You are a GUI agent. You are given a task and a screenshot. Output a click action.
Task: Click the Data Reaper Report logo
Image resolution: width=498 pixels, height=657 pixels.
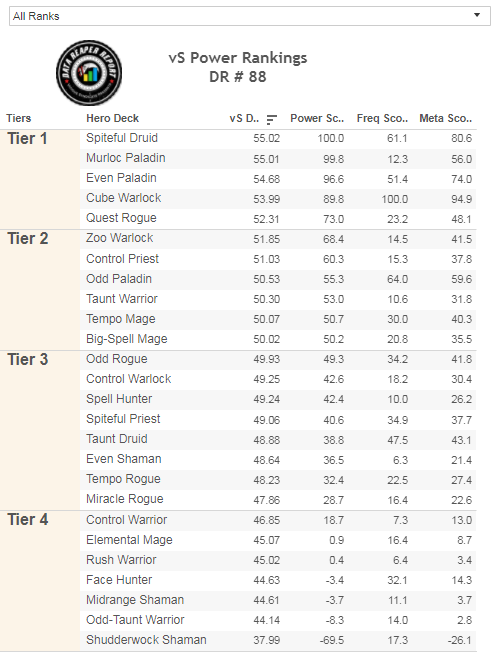tap(89, 73)
